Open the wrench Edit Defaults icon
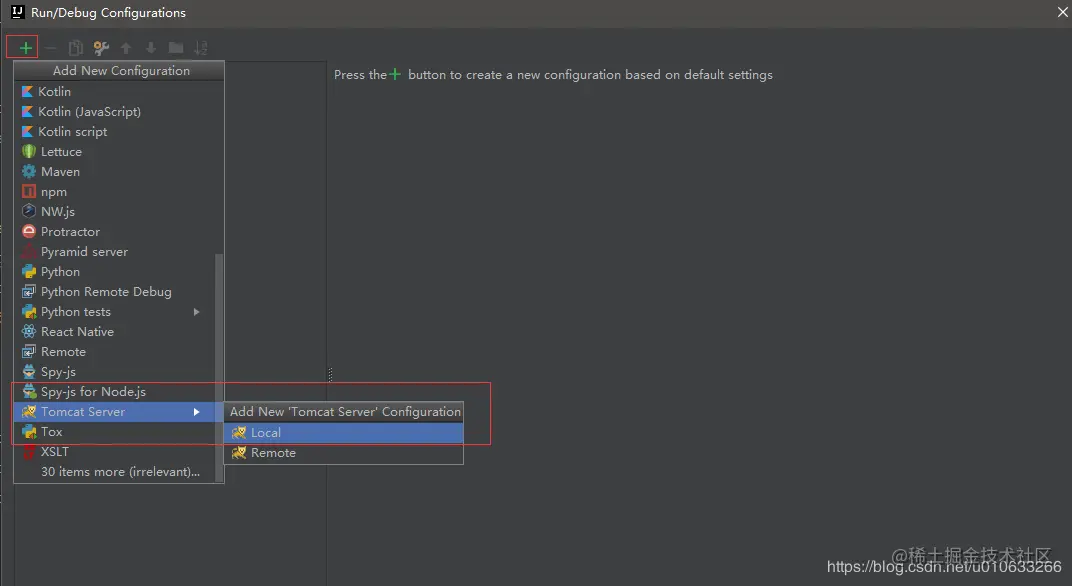This screenshot has height=586, width=1072. click(x=101, y=48)
